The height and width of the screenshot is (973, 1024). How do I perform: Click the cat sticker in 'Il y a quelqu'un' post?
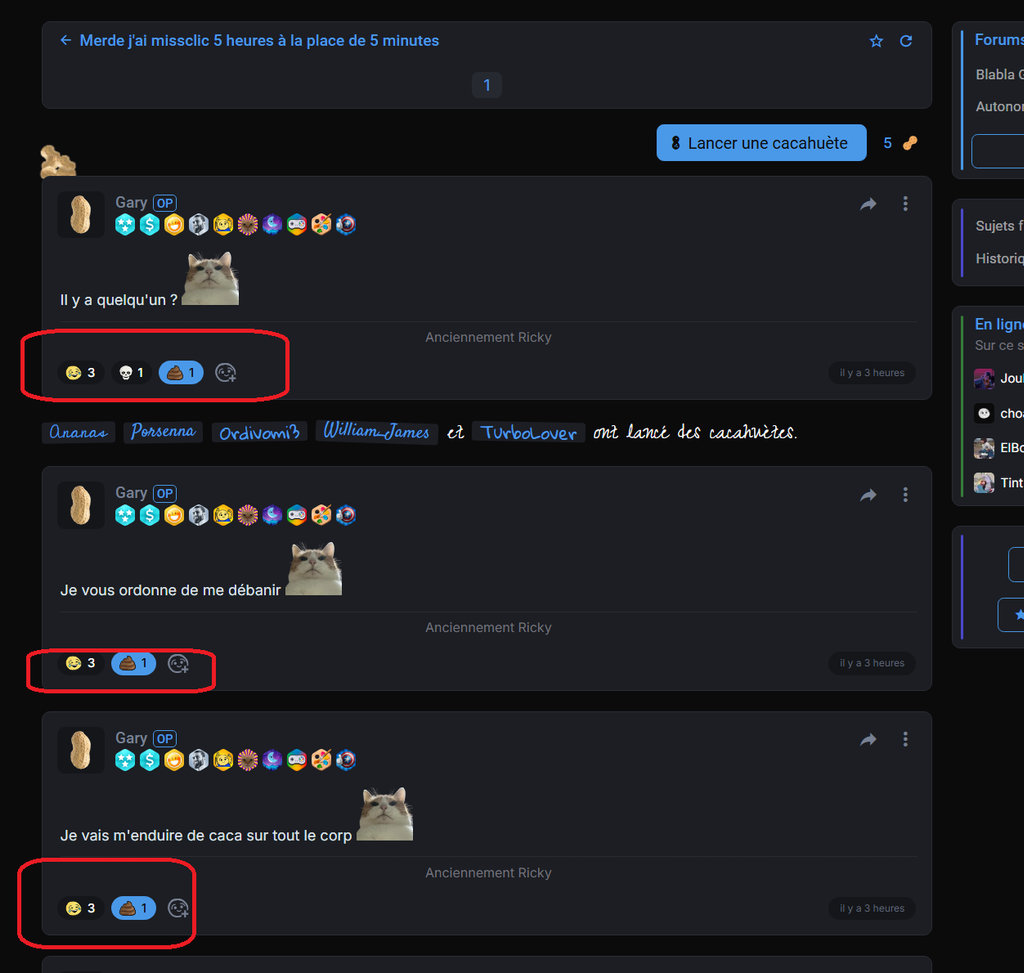[x=210, y=278]
